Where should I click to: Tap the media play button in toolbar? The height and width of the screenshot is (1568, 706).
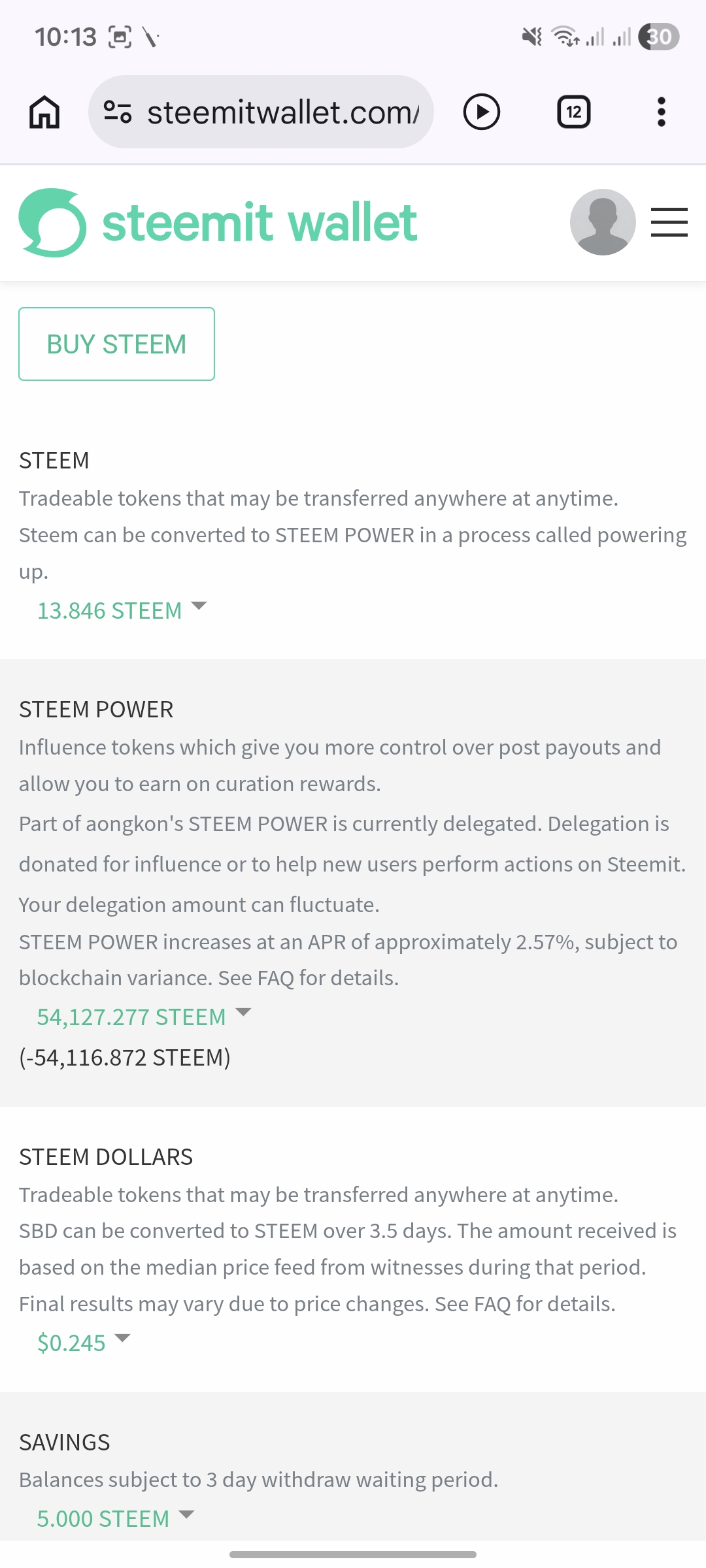[x=482, y=112]
